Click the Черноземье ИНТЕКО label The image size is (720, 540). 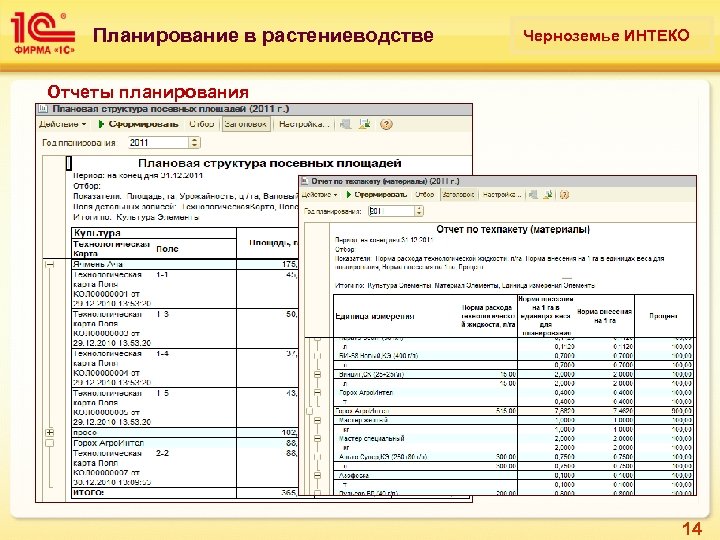606,36
